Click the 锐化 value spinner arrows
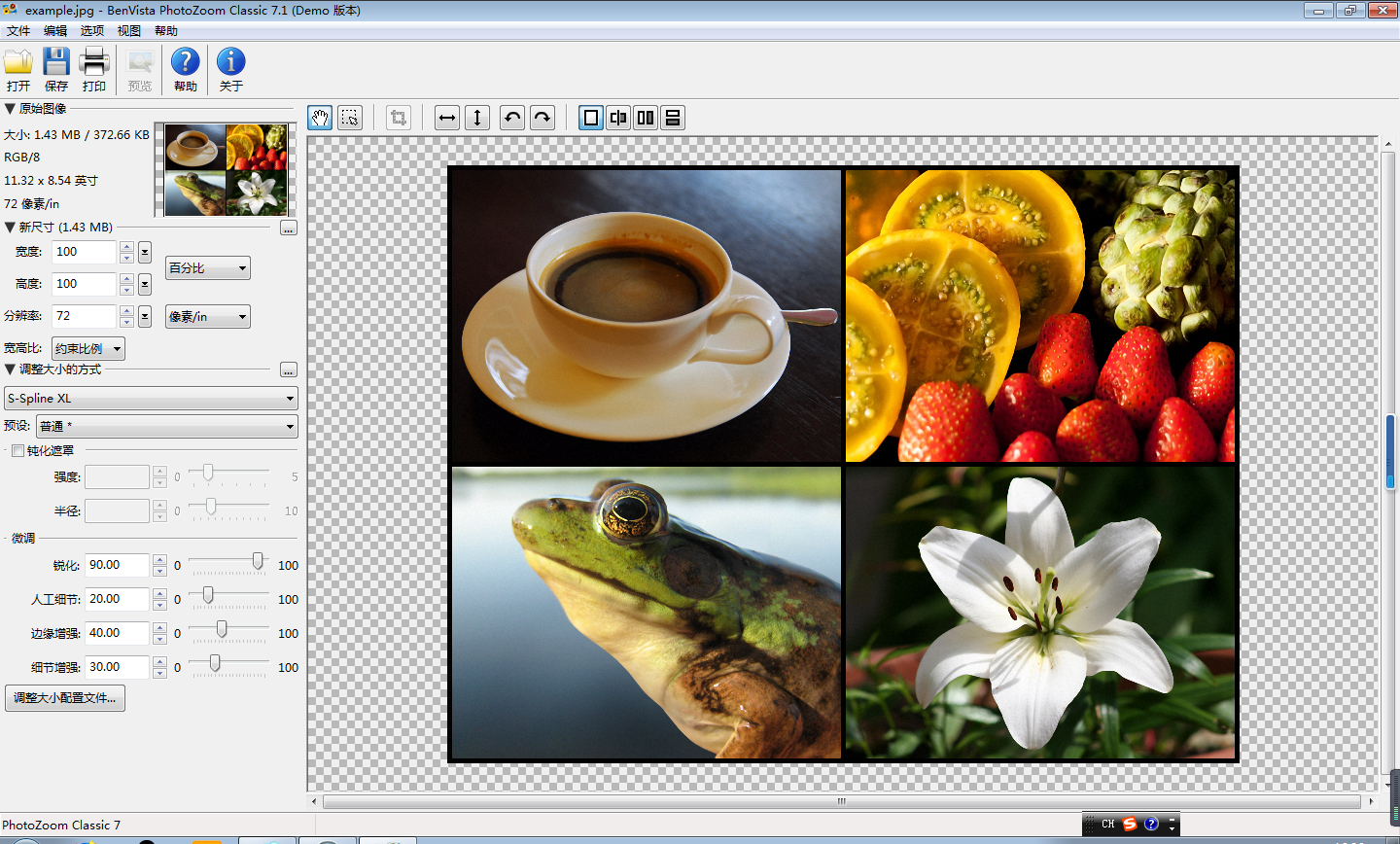This screenshot has height=844, width=1400. tap(160, 565)
